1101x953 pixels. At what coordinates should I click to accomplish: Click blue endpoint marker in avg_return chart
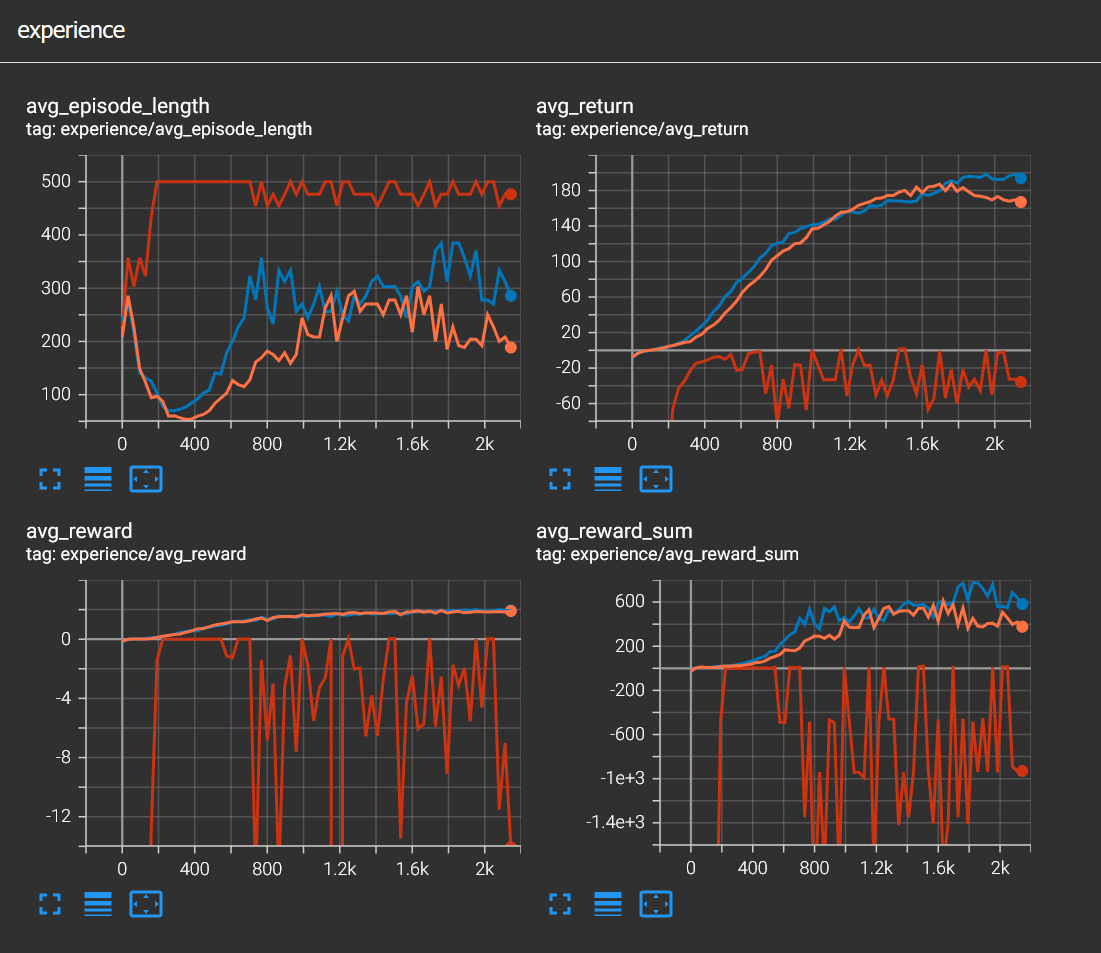click(x=1021, y=178)
